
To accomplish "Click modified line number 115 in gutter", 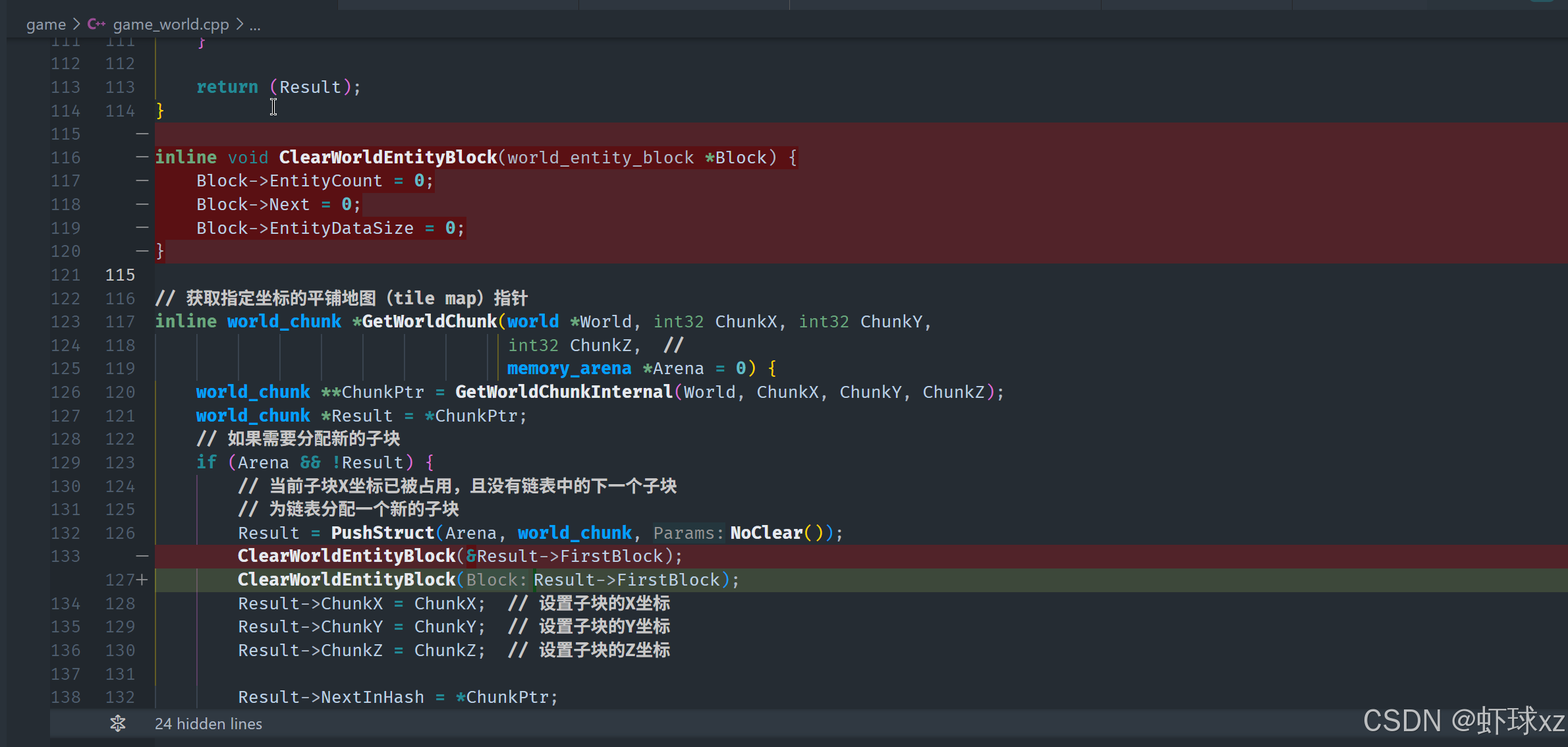I will (120, 275).
